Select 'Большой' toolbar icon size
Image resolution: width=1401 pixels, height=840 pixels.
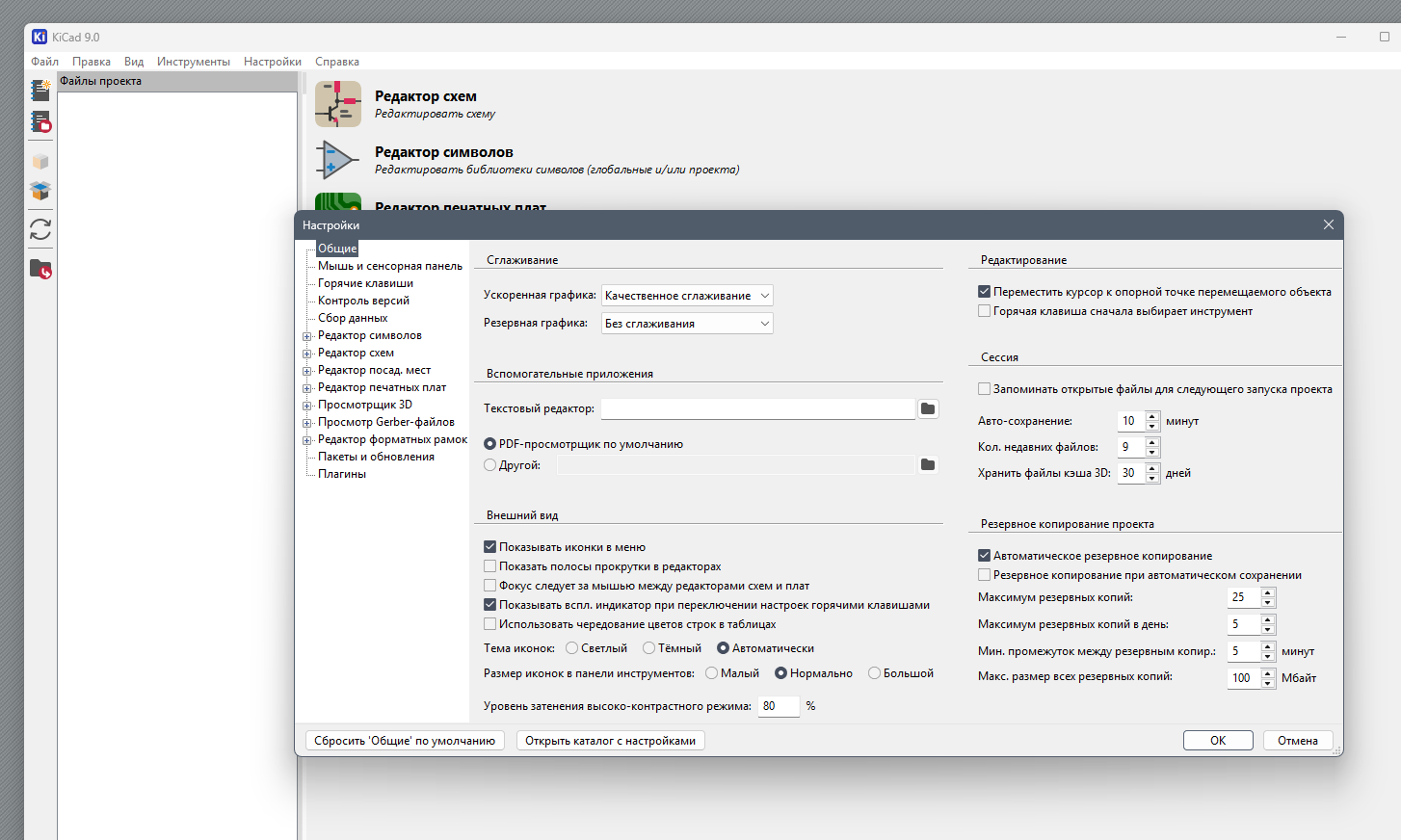point(874,673)
